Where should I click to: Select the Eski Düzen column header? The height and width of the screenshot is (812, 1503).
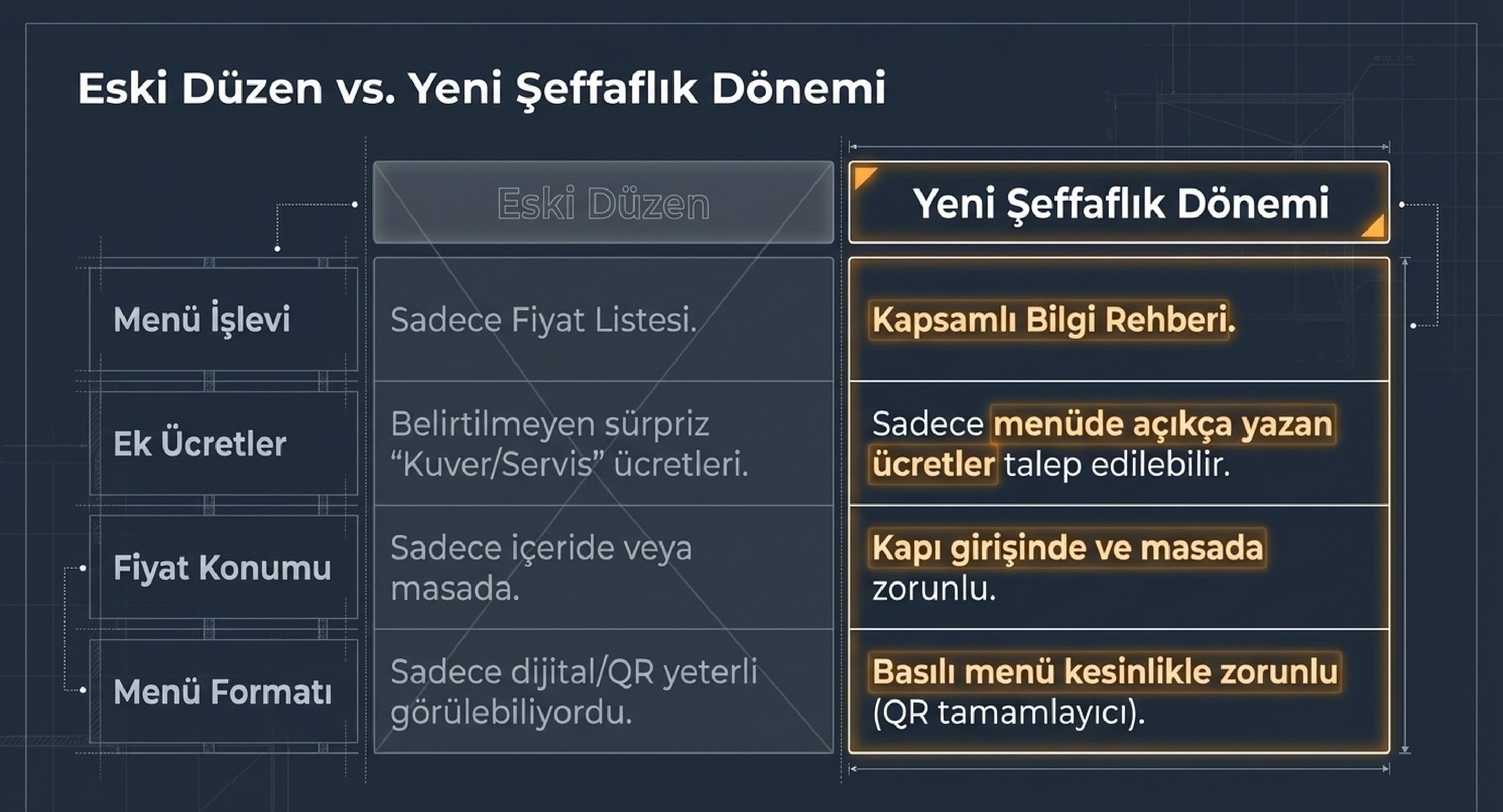point(603,203)
